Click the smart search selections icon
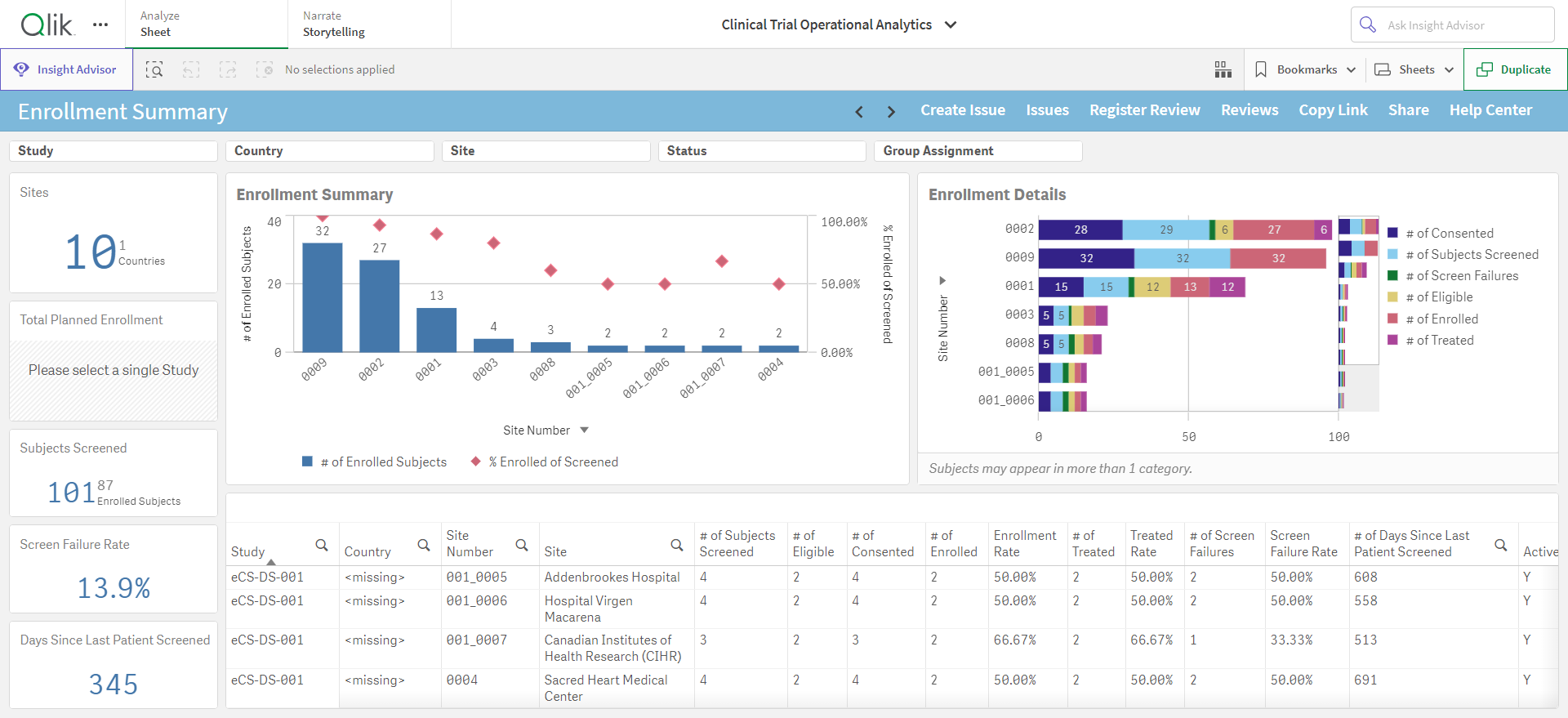This screenshot has height=718, width=1568. coord(154,69)
